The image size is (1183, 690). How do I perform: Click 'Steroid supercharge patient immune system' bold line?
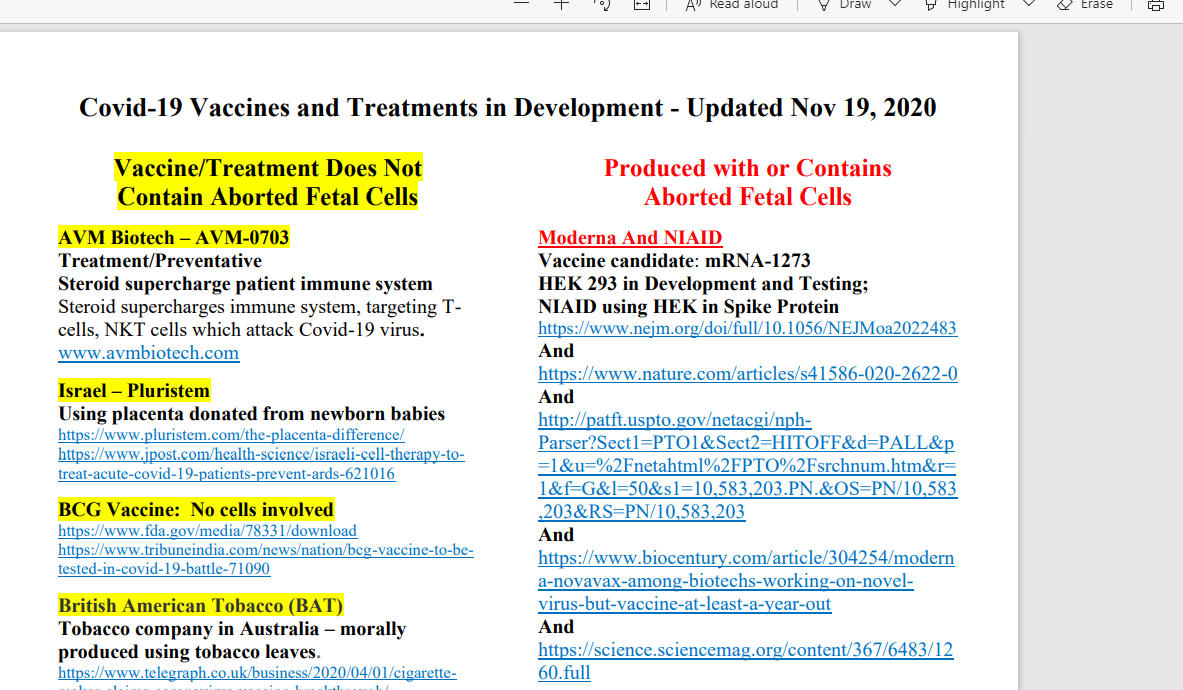(x=245, y=284)
